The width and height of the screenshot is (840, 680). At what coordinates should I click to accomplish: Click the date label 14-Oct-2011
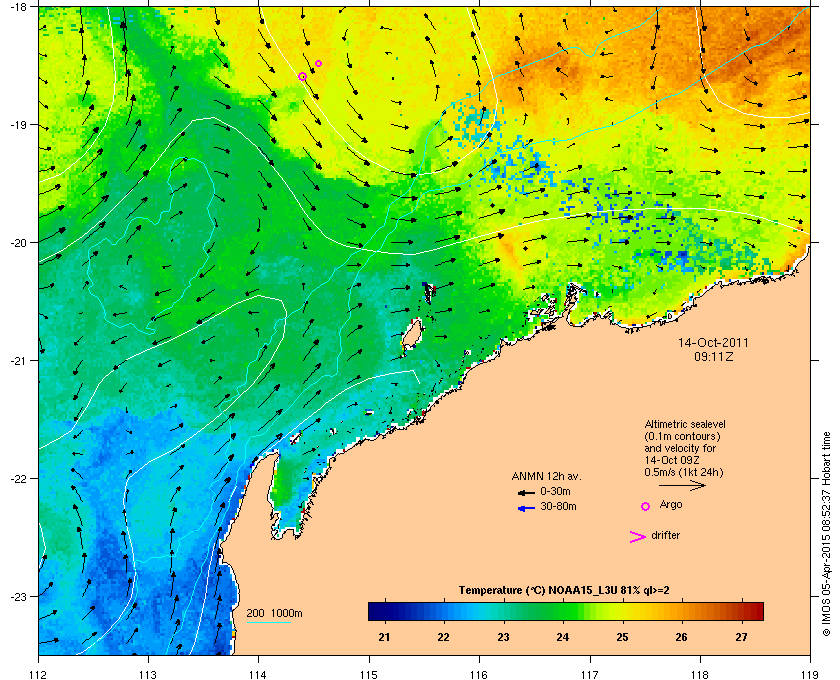[713, 342]
